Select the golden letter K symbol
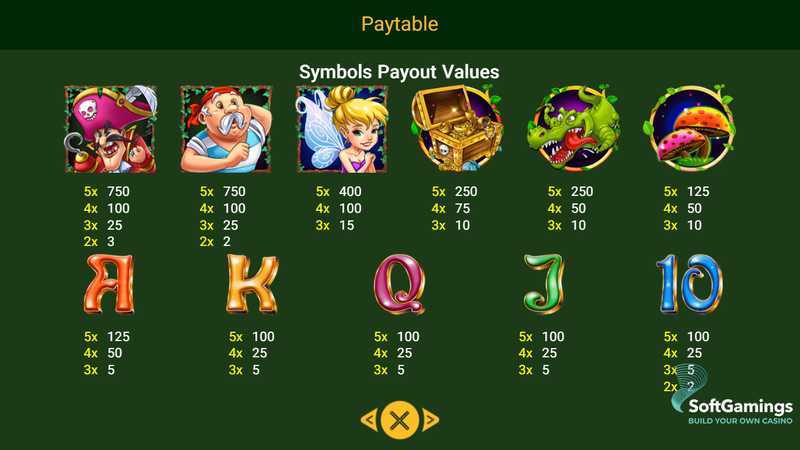Image resolution: width=800 pixels, height=450 pixels. click(253, 284)
